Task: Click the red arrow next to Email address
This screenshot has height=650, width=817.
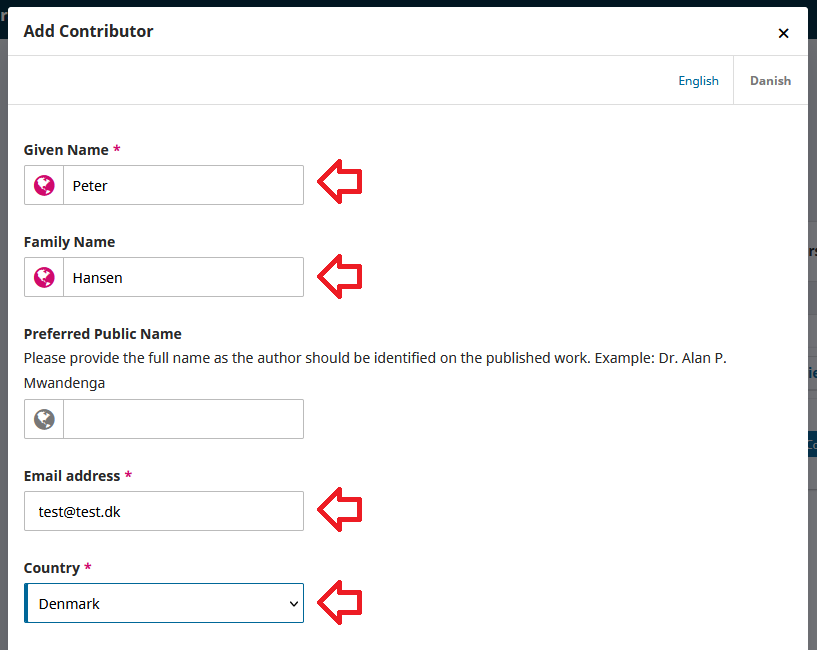Action: tap(340, 509)
